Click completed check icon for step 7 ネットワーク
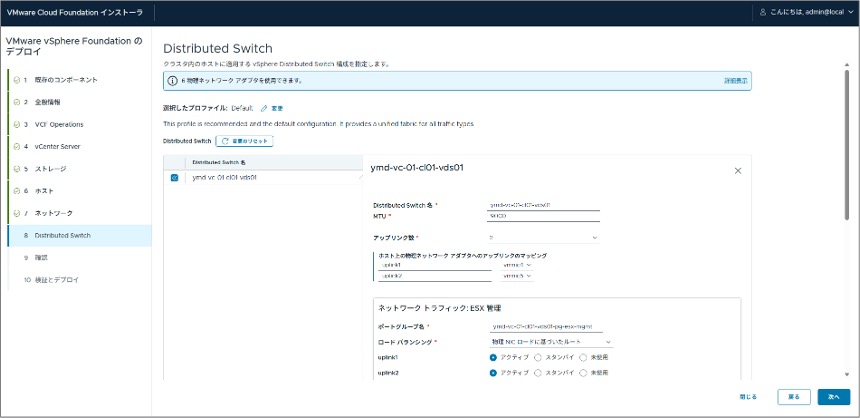 [17, 213]
